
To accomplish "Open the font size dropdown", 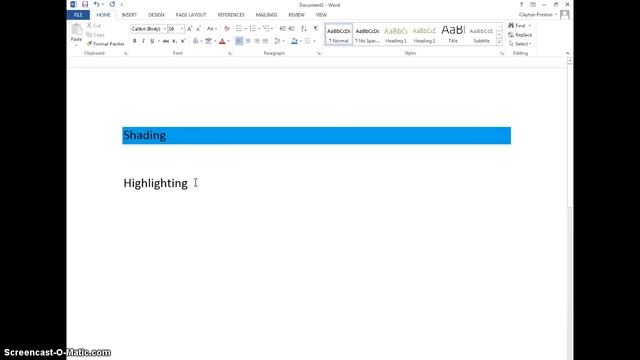I will pyautogui.click(x=182, y=29).
